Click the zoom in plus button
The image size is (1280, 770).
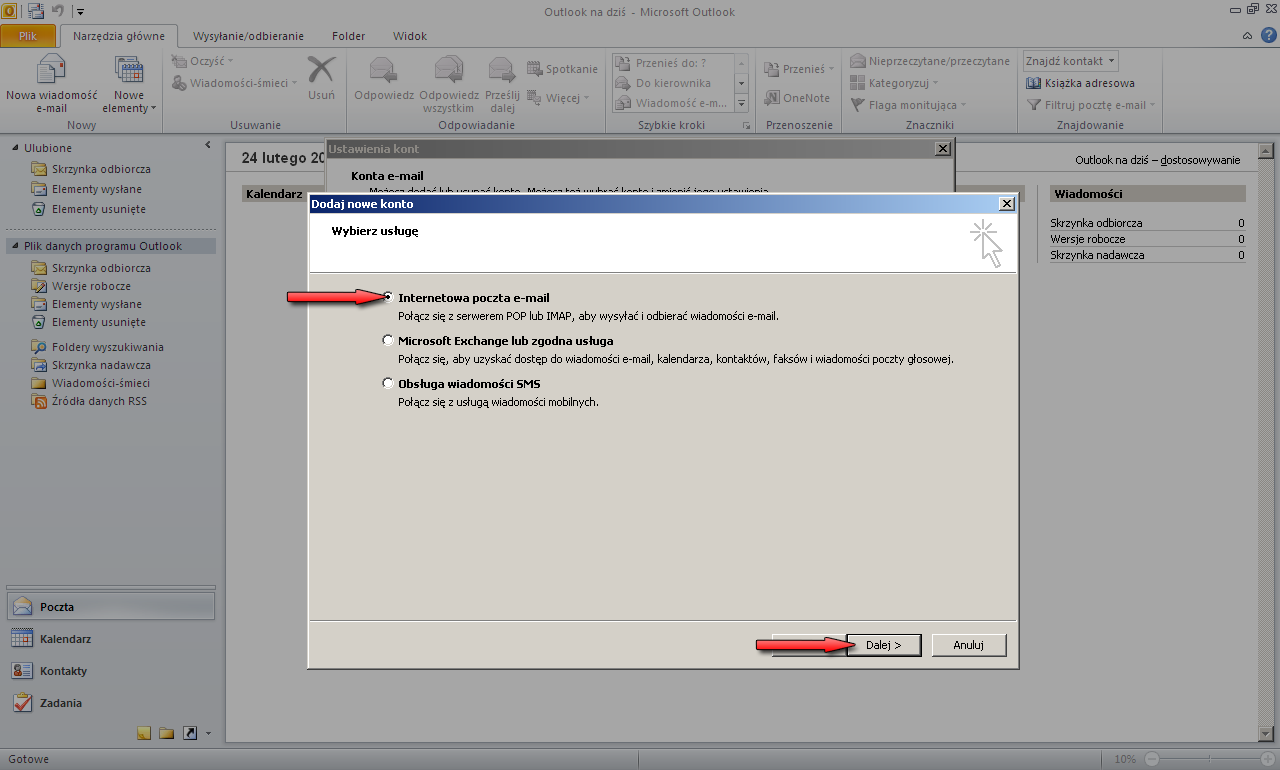pos(1266,759)
